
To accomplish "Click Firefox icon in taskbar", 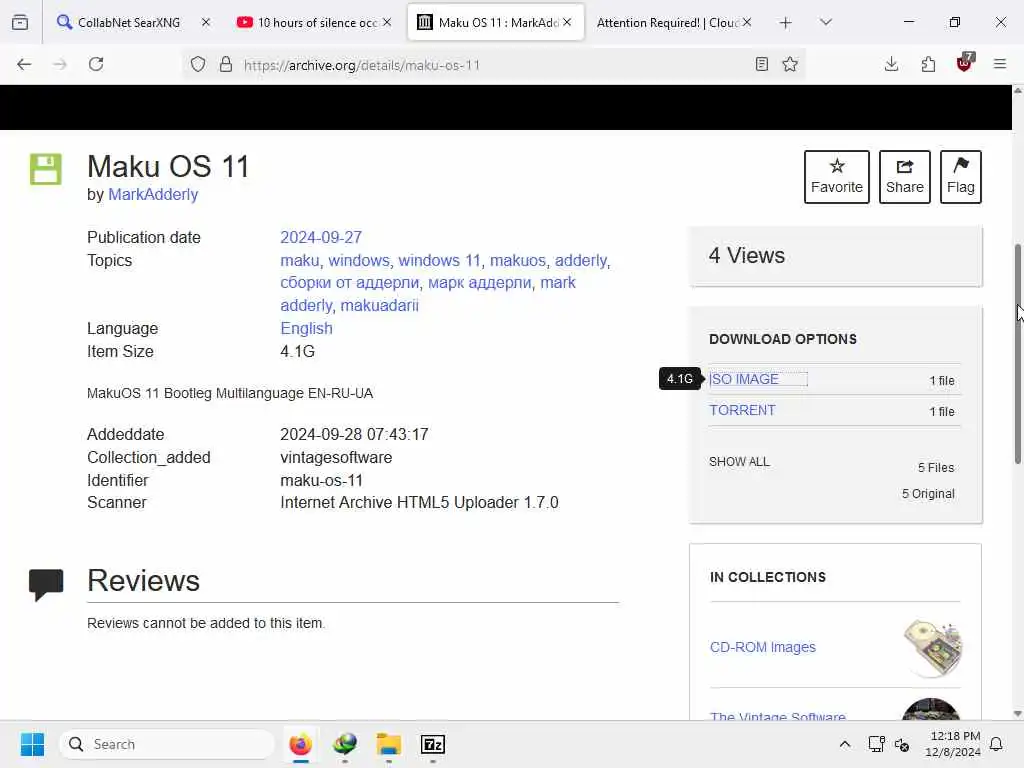I will pos(300,744).
